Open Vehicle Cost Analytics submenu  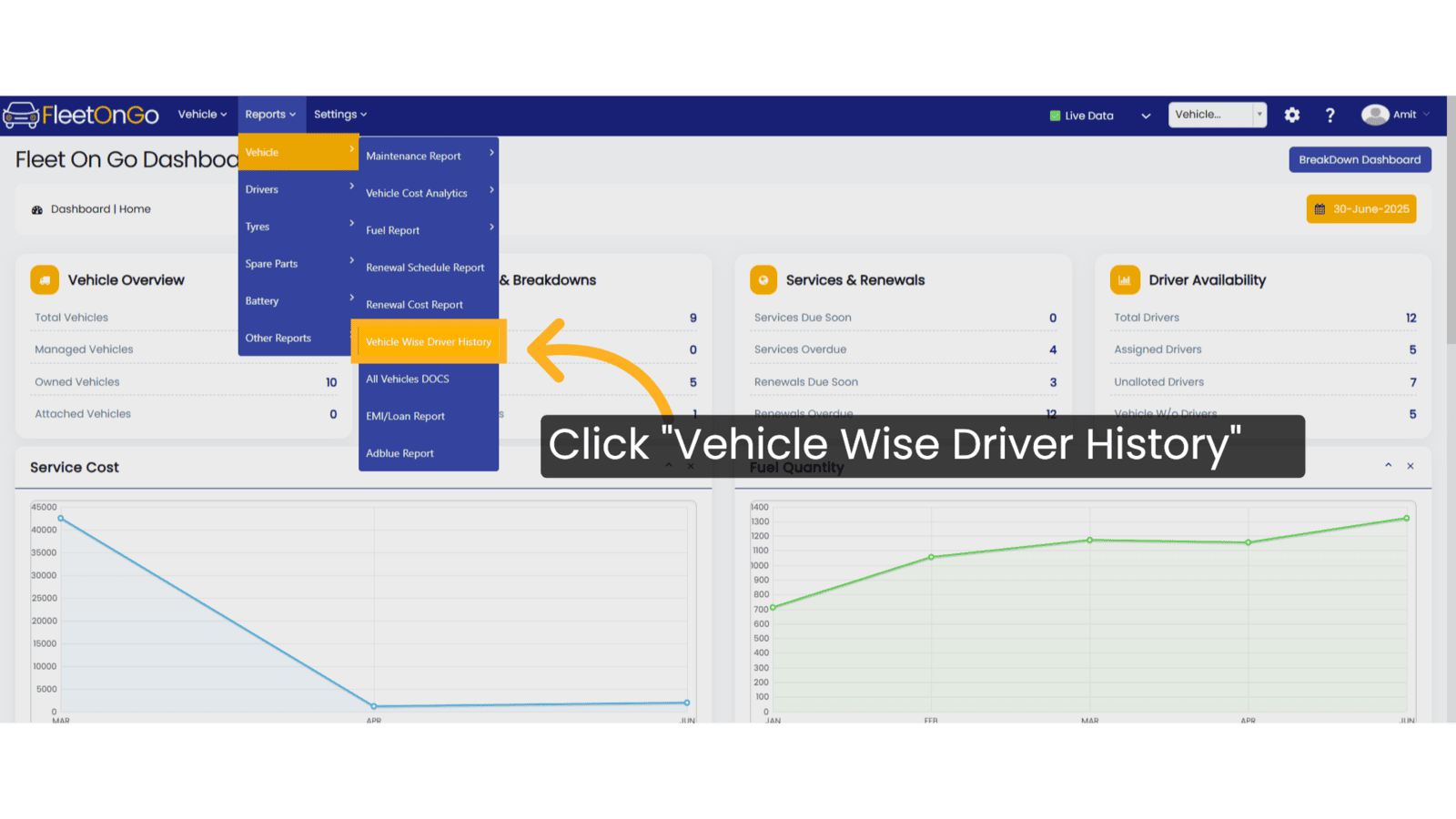point(429,193)
